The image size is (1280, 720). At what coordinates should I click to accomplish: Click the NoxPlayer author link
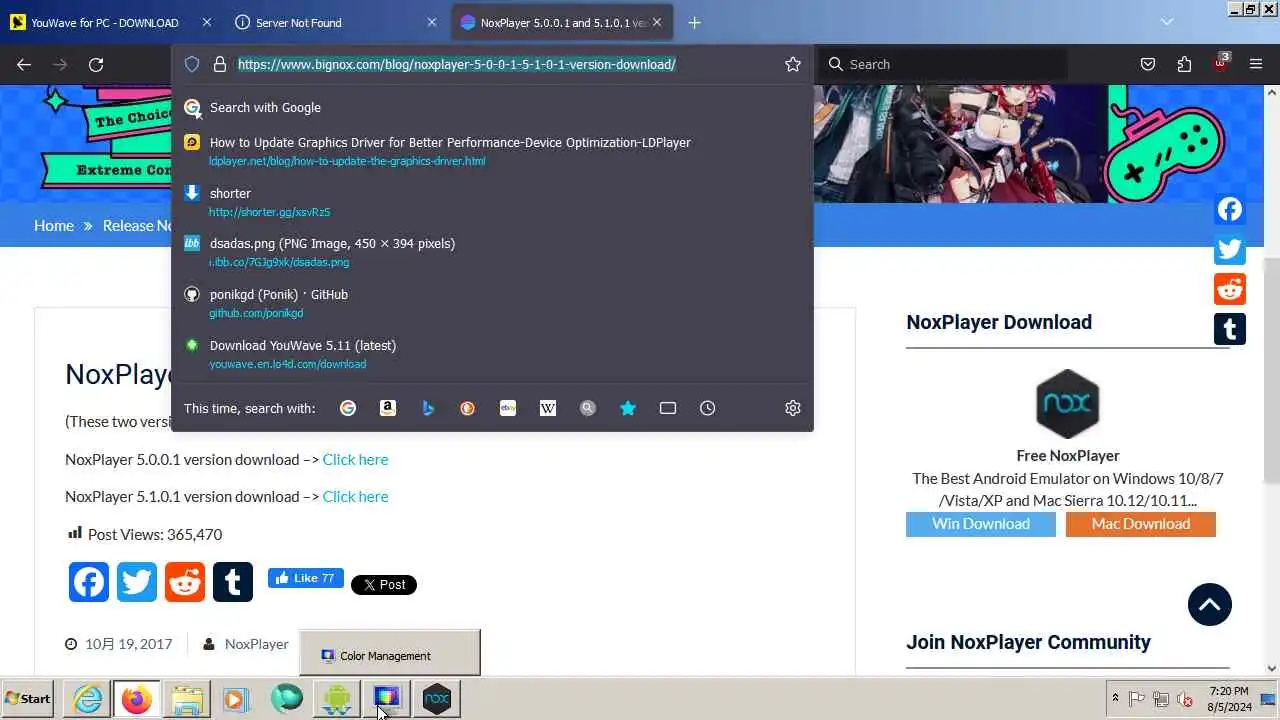click(256, 644)
